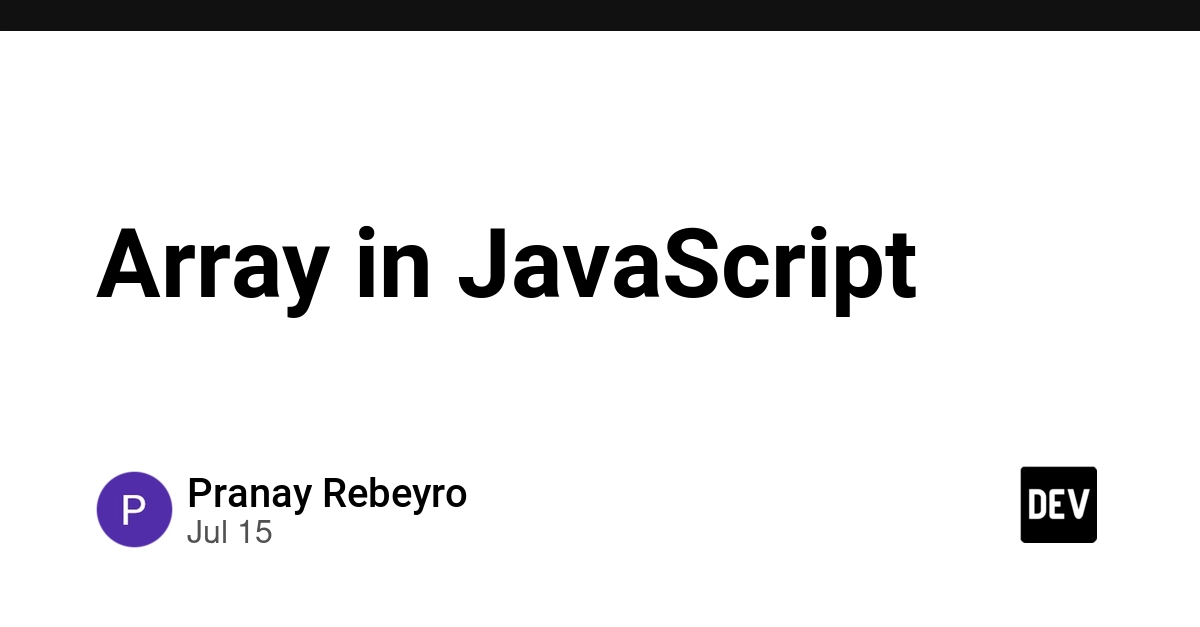This screenshot has height=627, width=1200.
Task: Select the letter V in DEV logo
Action: click(1078, 505)
